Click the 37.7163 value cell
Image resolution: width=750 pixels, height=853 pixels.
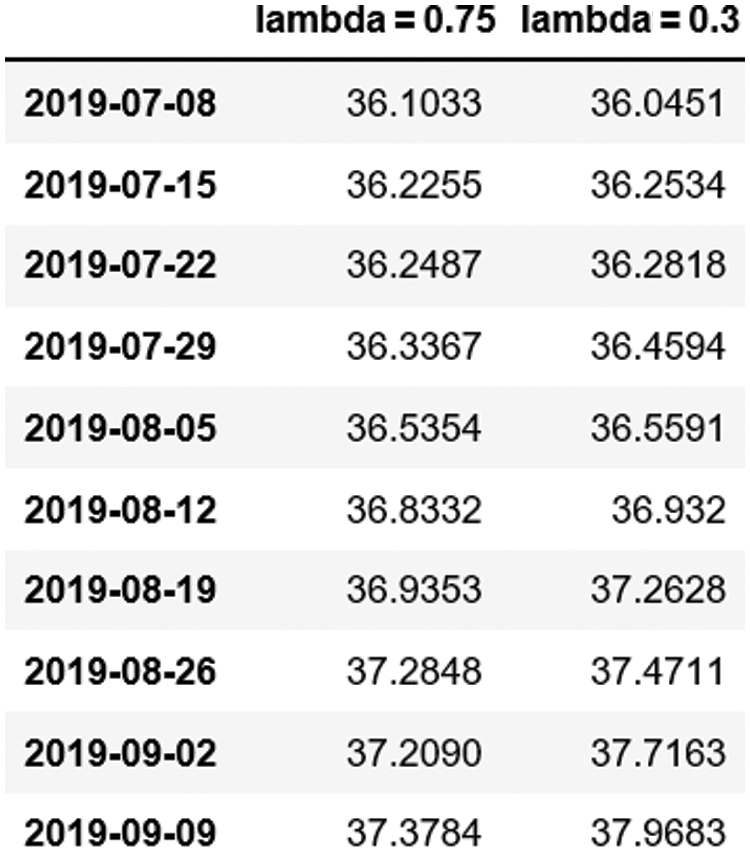(656, 752)
